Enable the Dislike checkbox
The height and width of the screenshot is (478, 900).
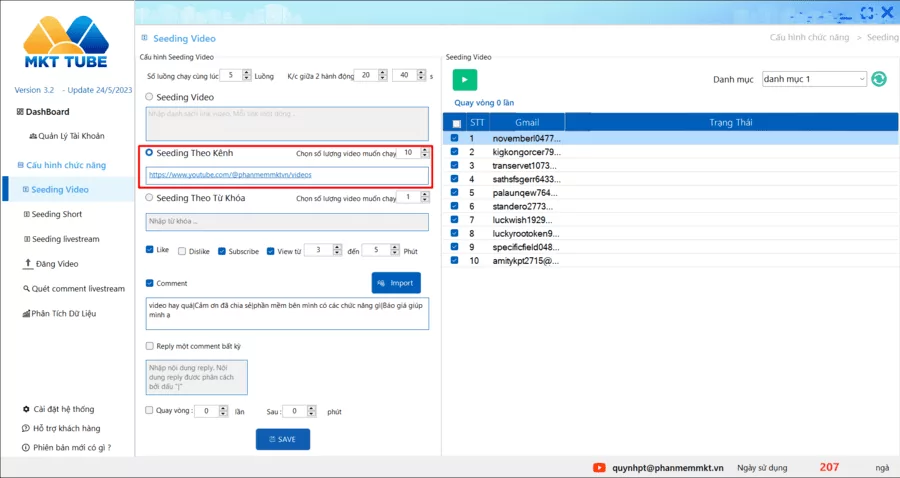point(182,251)
